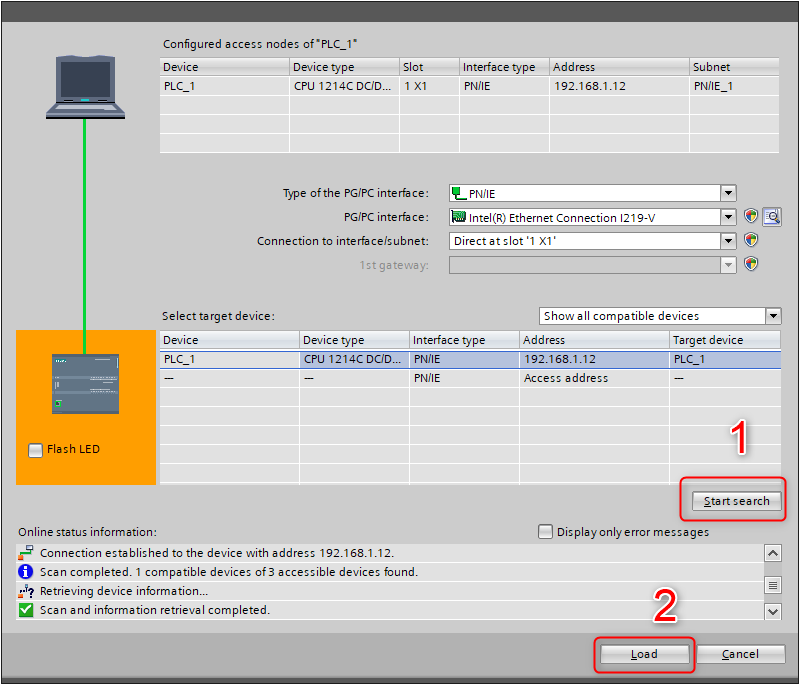The image size is (800, 685).
Task: Click shield icon next to PG/PC interface
Action: point(751,217)
